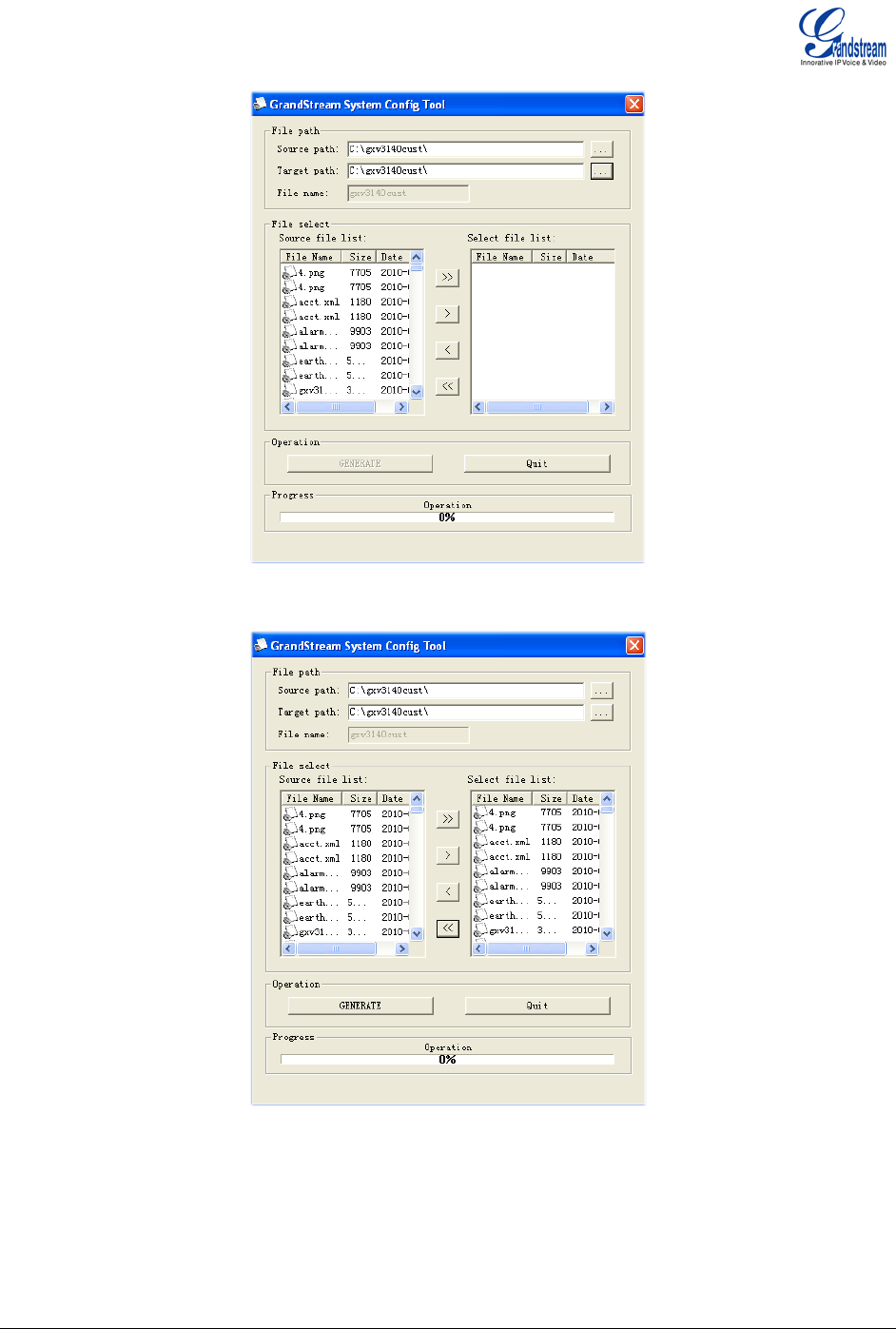Sort filled Select file list by Size
This screenshot has width=896, height=1329.
551,798
